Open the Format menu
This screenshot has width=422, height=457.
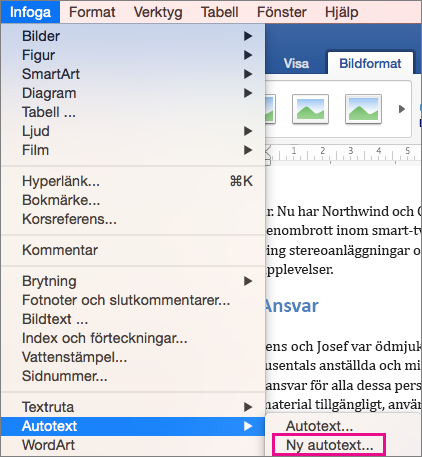92,12
